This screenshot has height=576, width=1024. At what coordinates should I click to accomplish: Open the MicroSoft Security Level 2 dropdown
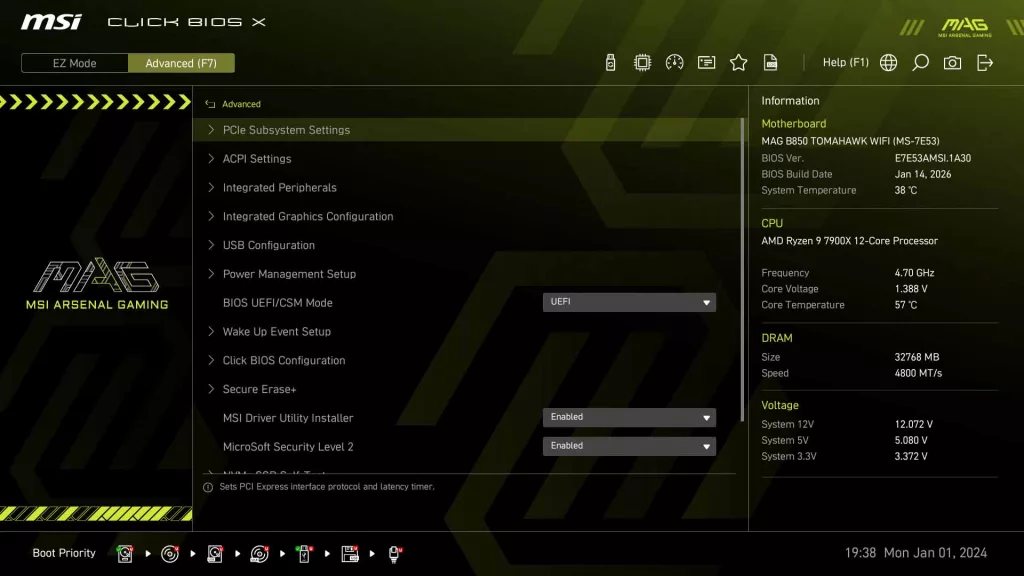628,446
